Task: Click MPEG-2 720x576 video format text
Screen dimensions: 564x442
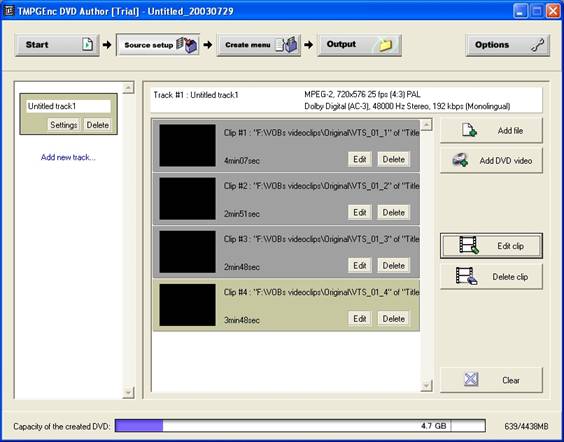Action: (363, 95)
